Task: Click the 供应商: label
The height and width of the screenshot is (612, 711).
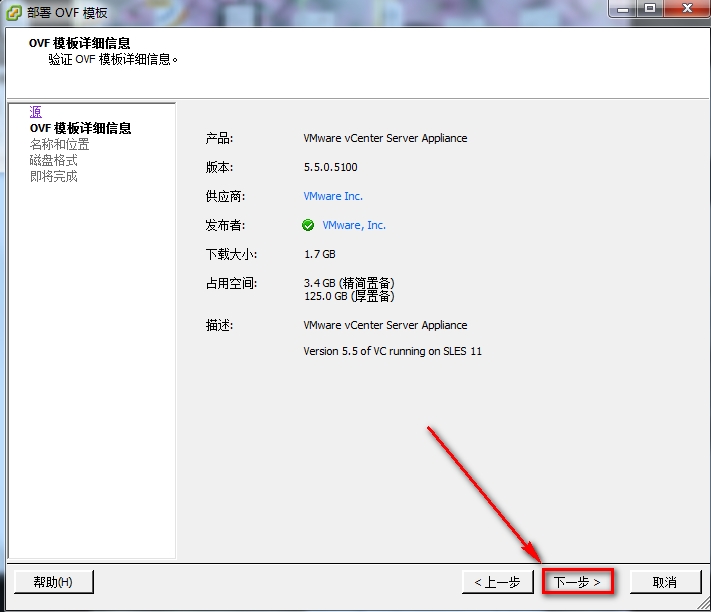Action: click(225, 196)
